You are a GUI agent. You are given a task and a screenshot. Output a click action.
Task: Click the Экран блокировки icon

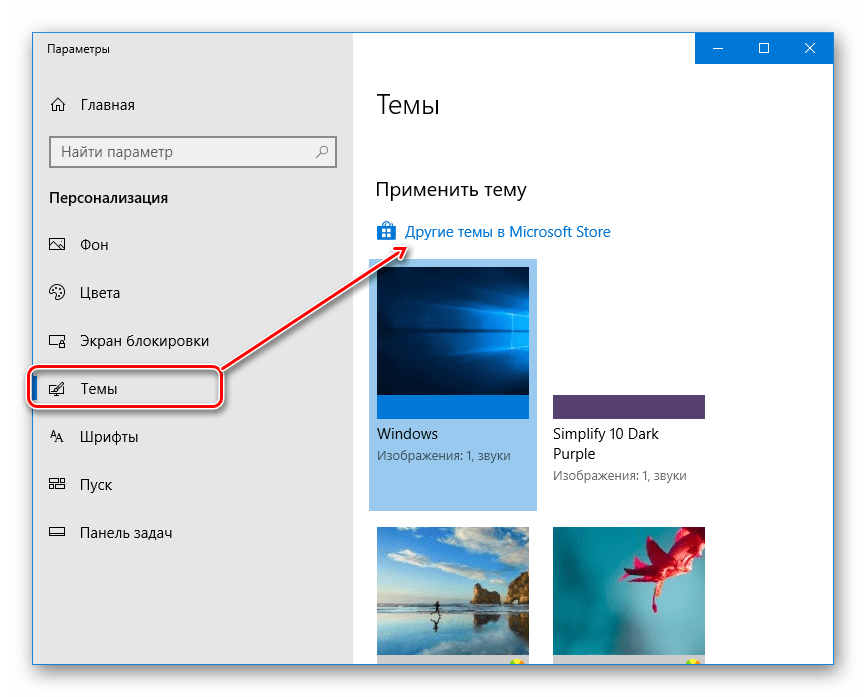point(58,341)
